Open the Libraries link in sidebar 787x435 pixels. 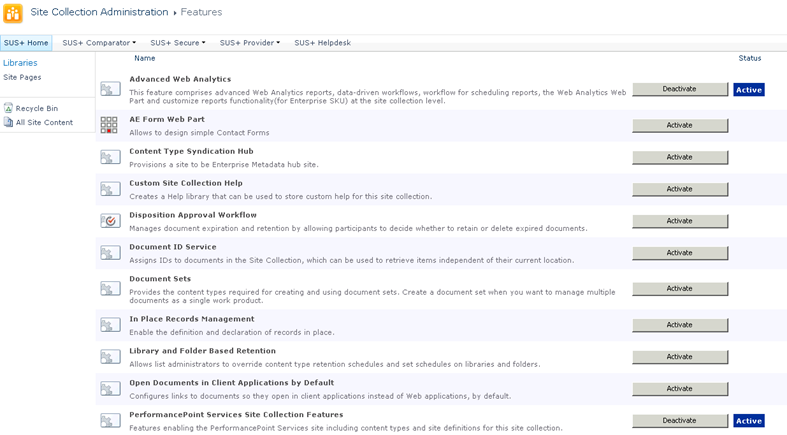tap(20, 63)
